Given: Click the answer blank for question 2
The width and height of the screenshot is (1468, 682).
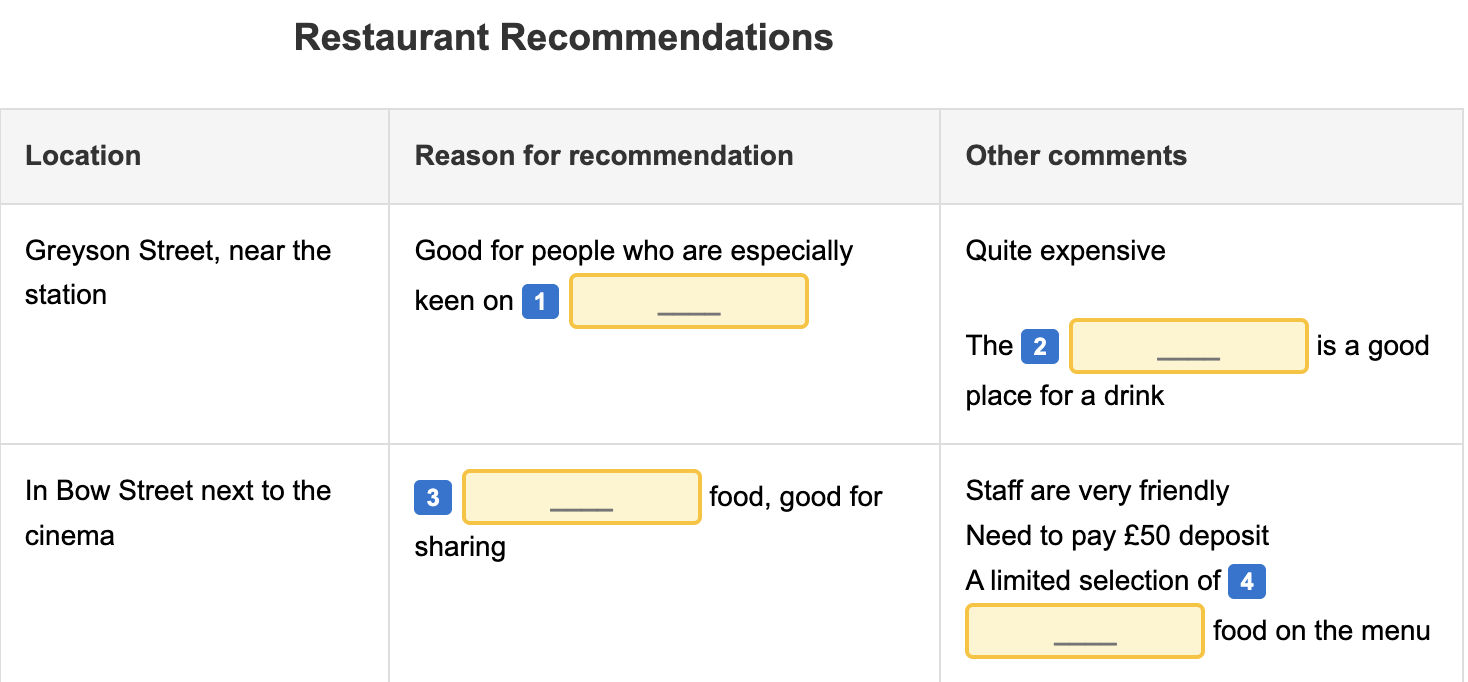Looking at the screenshot, I should click(x=1188, y=346).
